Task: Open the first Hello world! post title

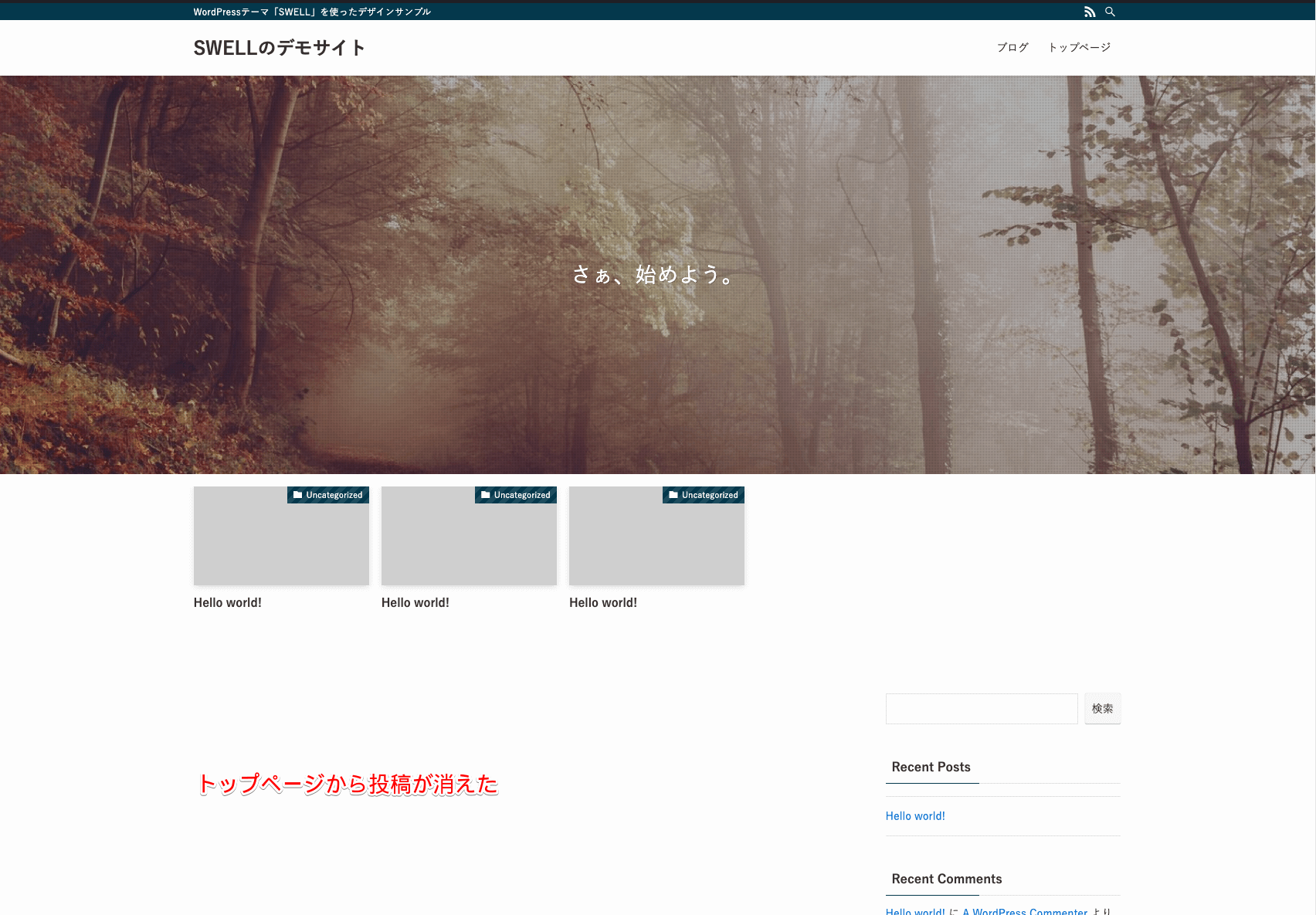Action: (228, 602)
